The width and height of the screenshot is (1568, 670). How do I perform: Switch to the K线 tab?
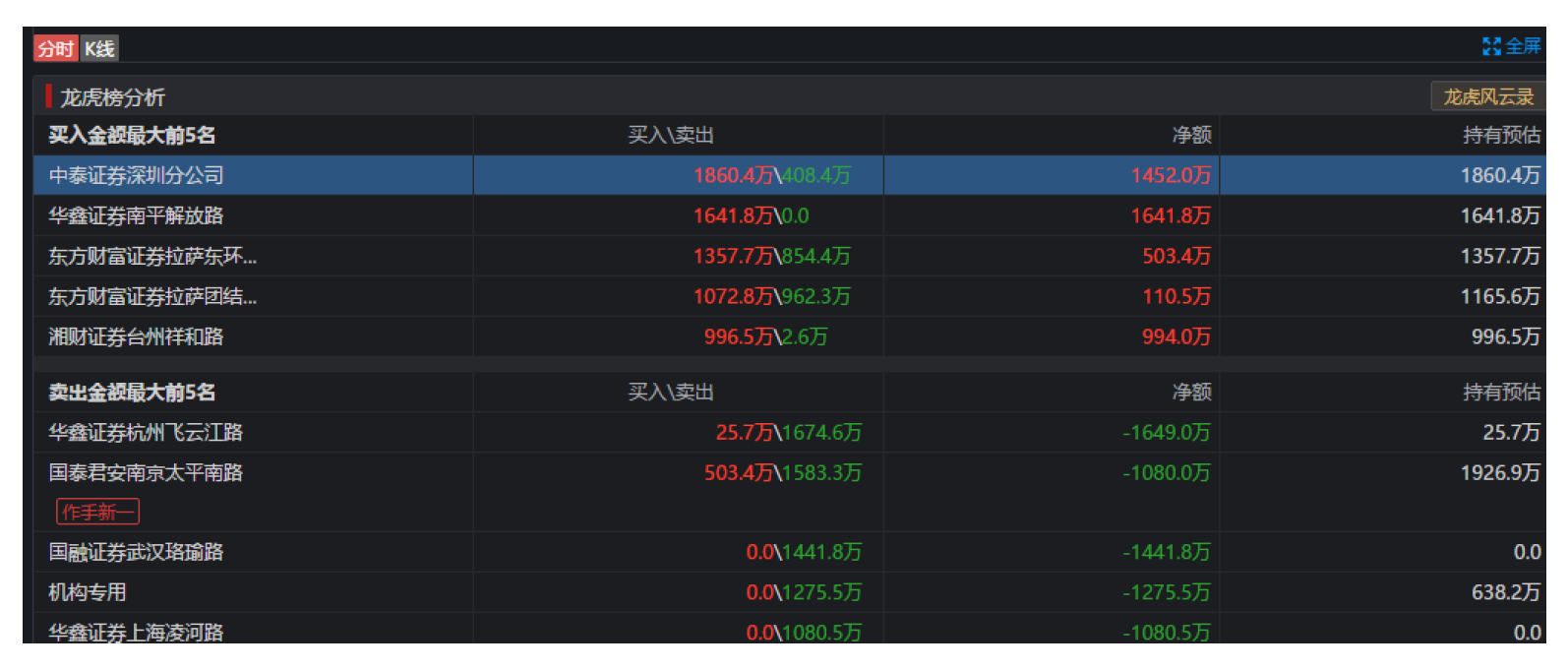pyautogui.click(x=98, y=49)
